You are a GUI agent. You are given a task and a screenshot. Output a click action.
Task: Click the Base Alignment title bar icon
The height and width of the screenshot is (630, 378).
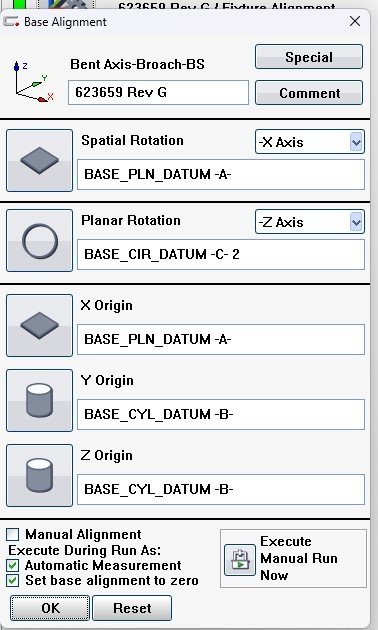pos(11,21)
